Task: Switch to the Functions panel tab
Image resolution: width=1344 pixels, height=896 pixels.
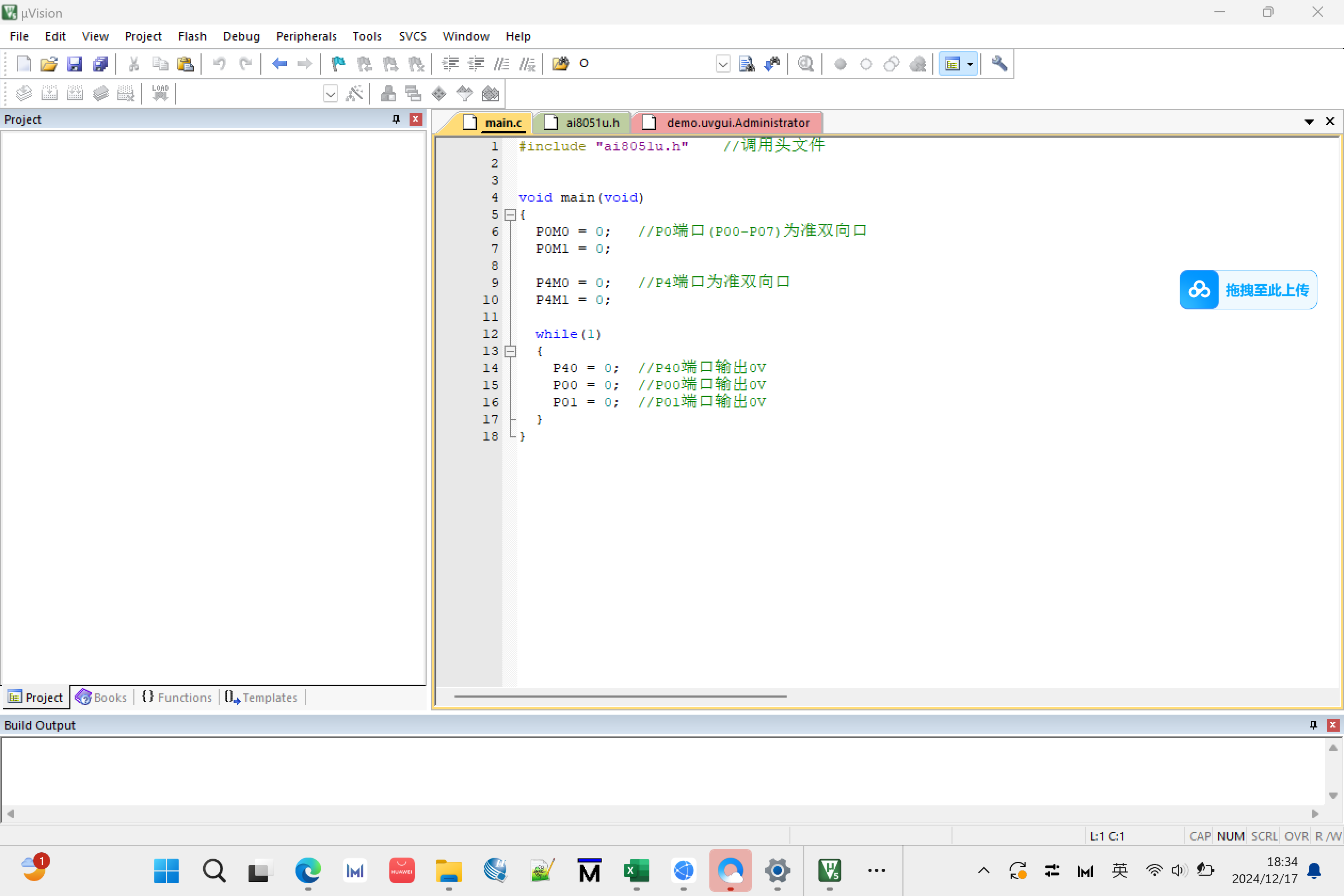Action: pos(177,697)
